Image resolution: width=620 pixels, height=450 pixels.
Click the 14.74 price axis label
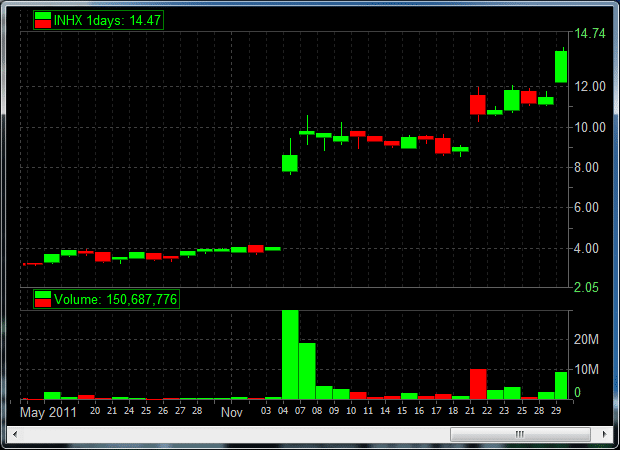[590, 33]
